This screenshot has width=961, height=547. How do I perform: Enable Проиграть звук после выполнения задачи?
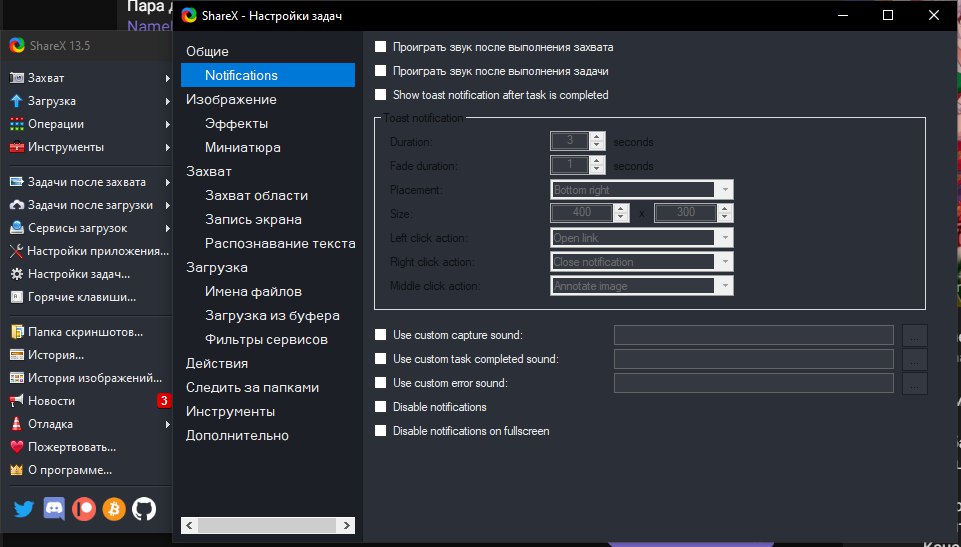point(381,70)
